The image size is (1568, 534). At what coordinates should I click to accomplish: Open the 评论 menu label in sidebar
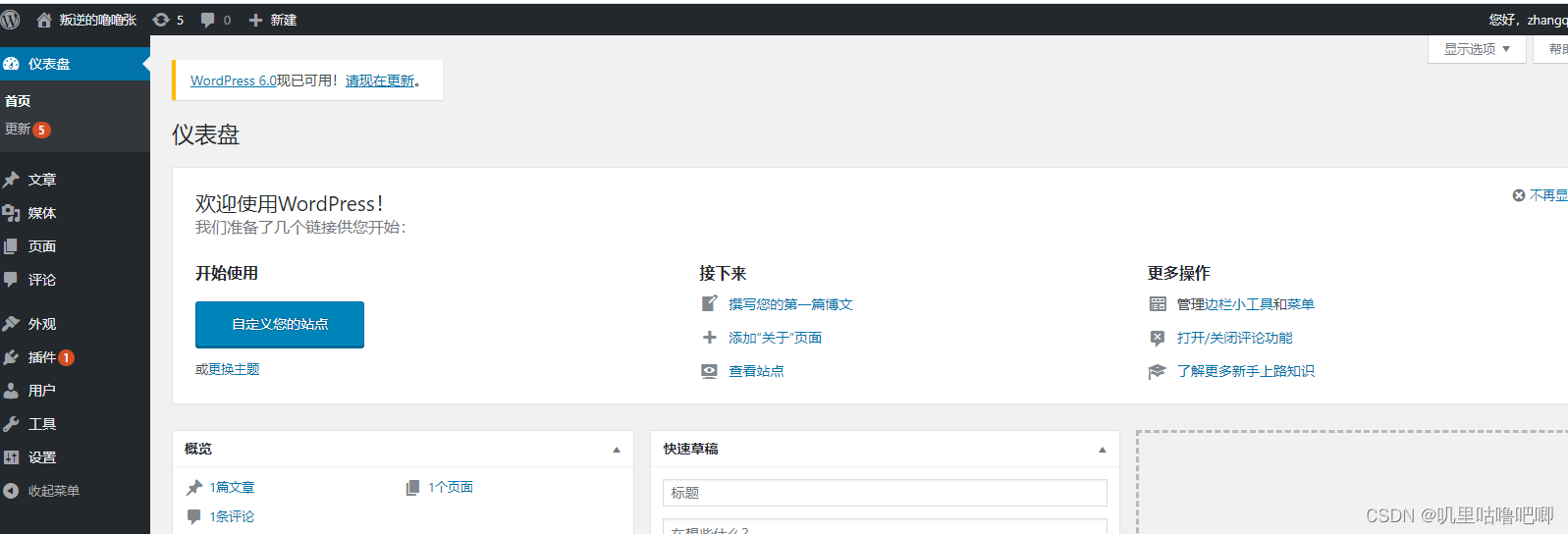tap(42, 280)
